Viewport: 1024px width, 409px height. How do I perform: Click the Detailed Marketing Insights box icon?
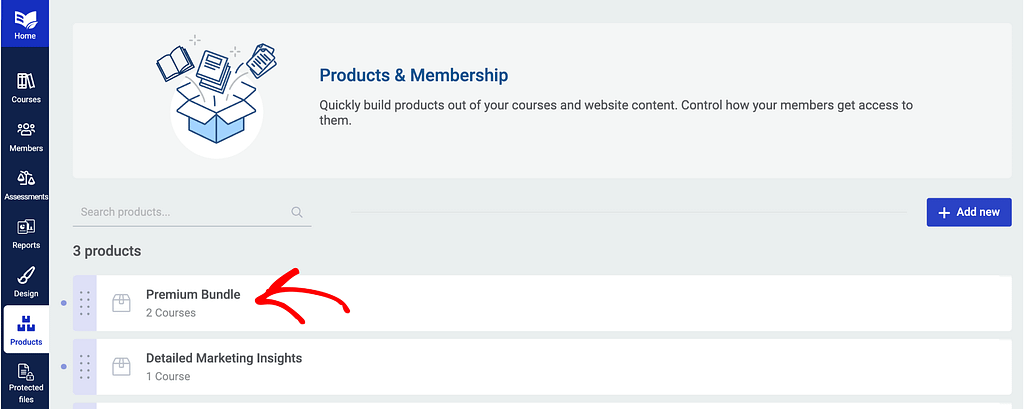coord(121,367)
